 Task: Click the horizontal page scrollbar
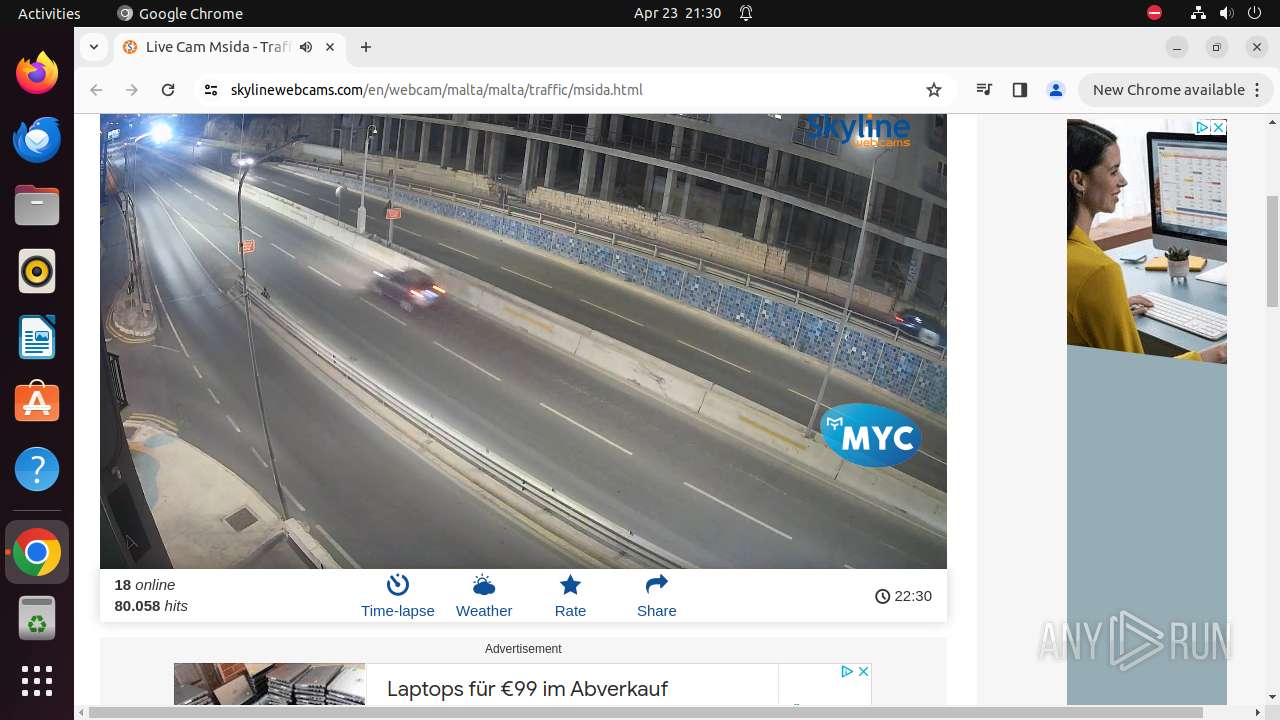pos(645,712)
